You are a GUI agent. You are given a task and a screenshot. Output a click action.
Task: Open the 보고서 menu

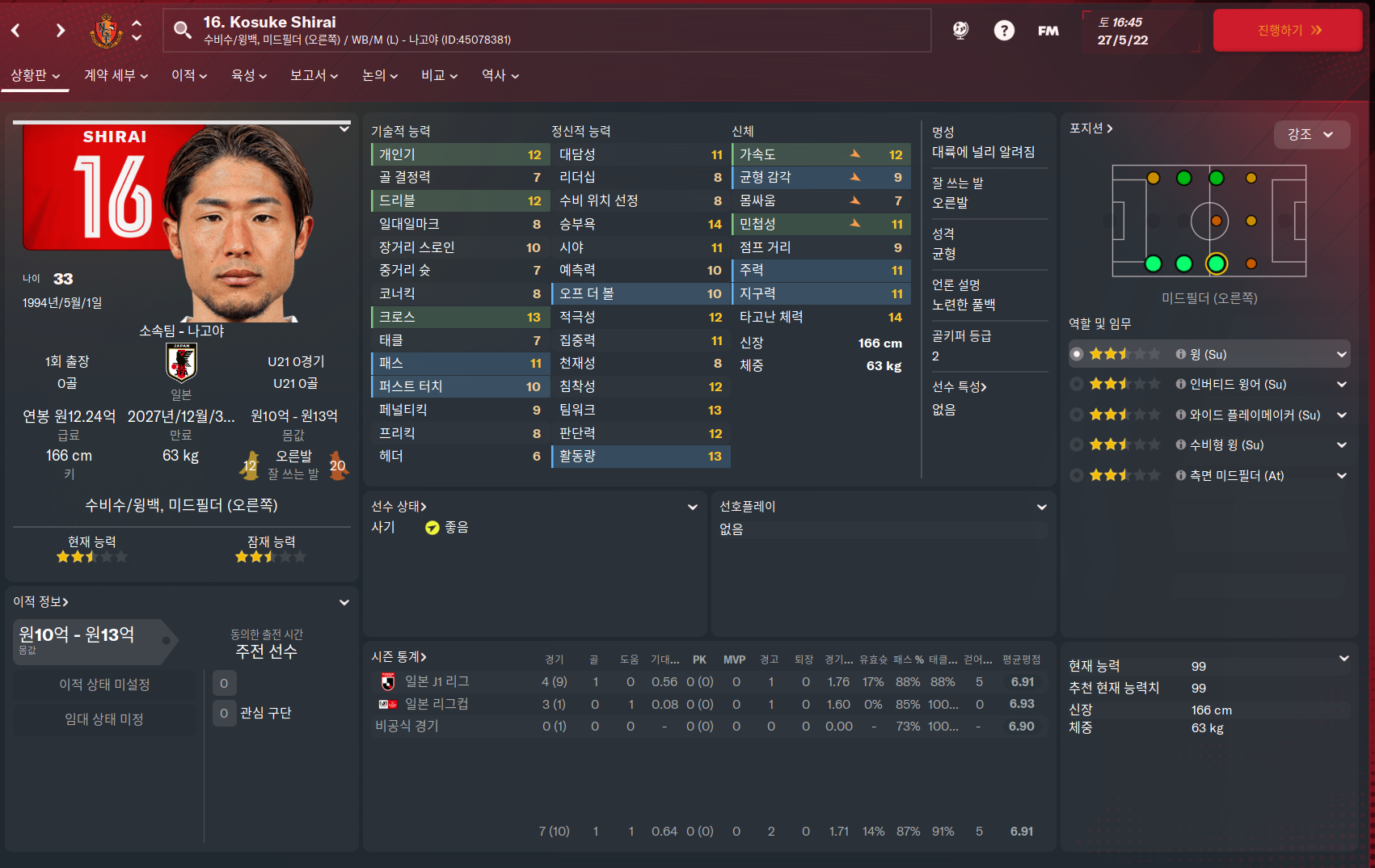[314, 75]
